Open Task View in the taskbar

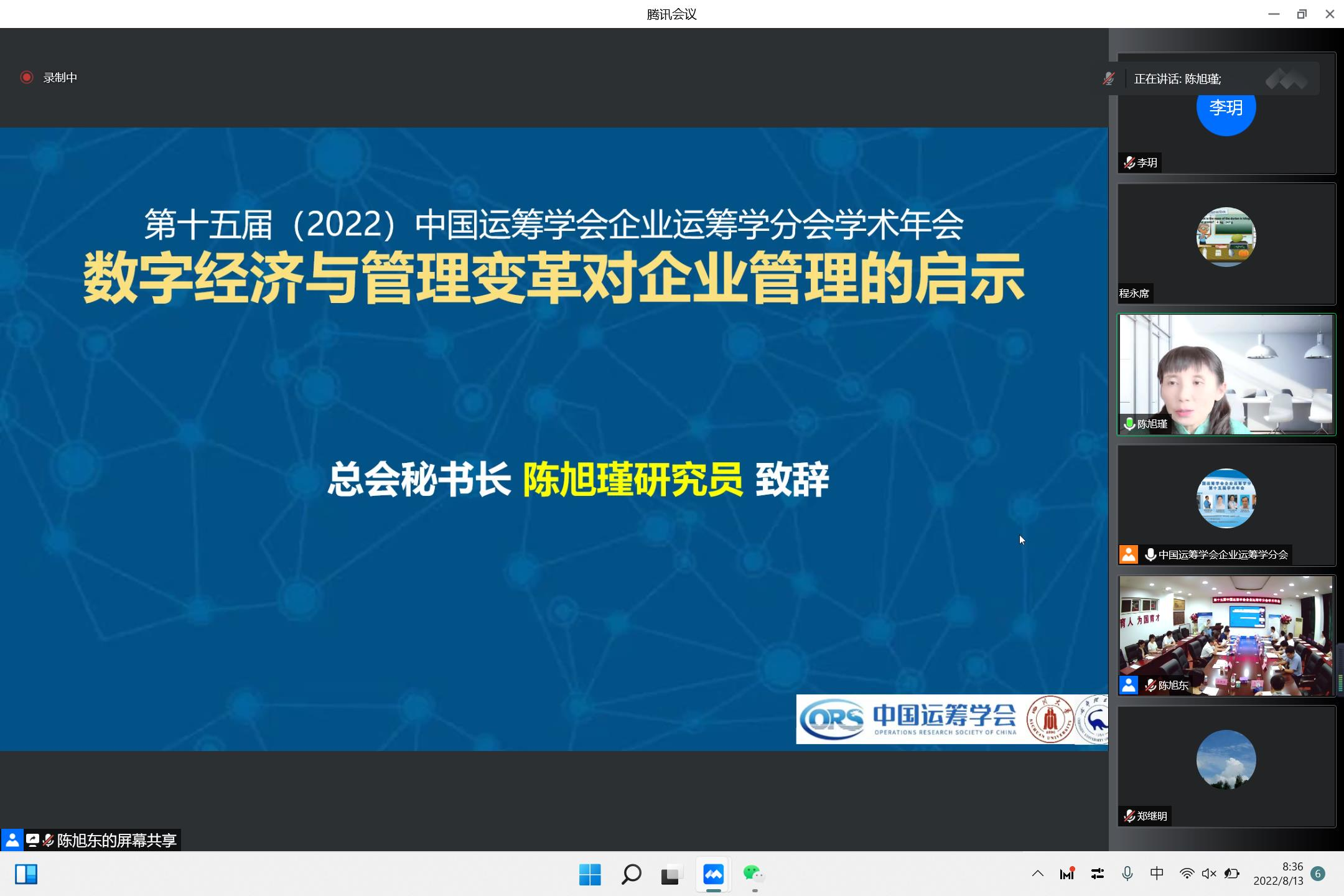pos(671,874)
